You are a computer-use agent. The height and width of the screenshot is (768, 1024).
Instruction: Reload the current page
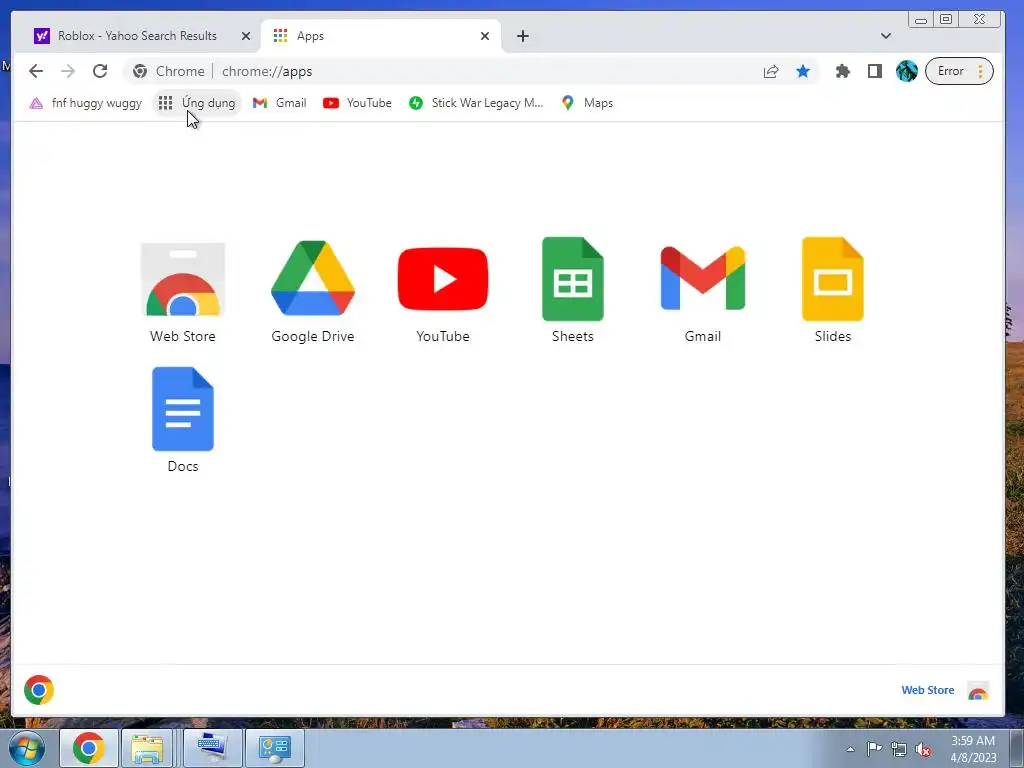point(100,71)
